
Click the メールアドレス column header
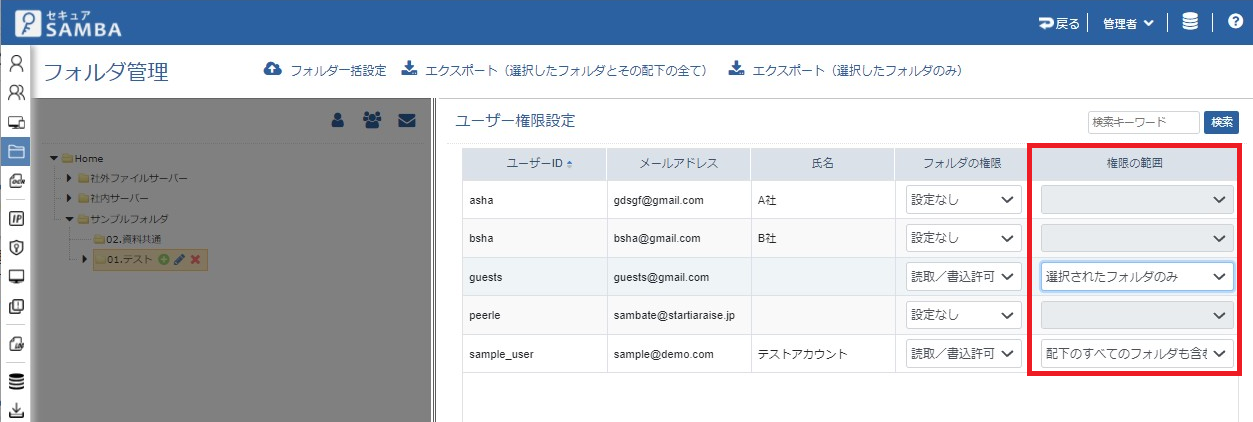(678, 163)
